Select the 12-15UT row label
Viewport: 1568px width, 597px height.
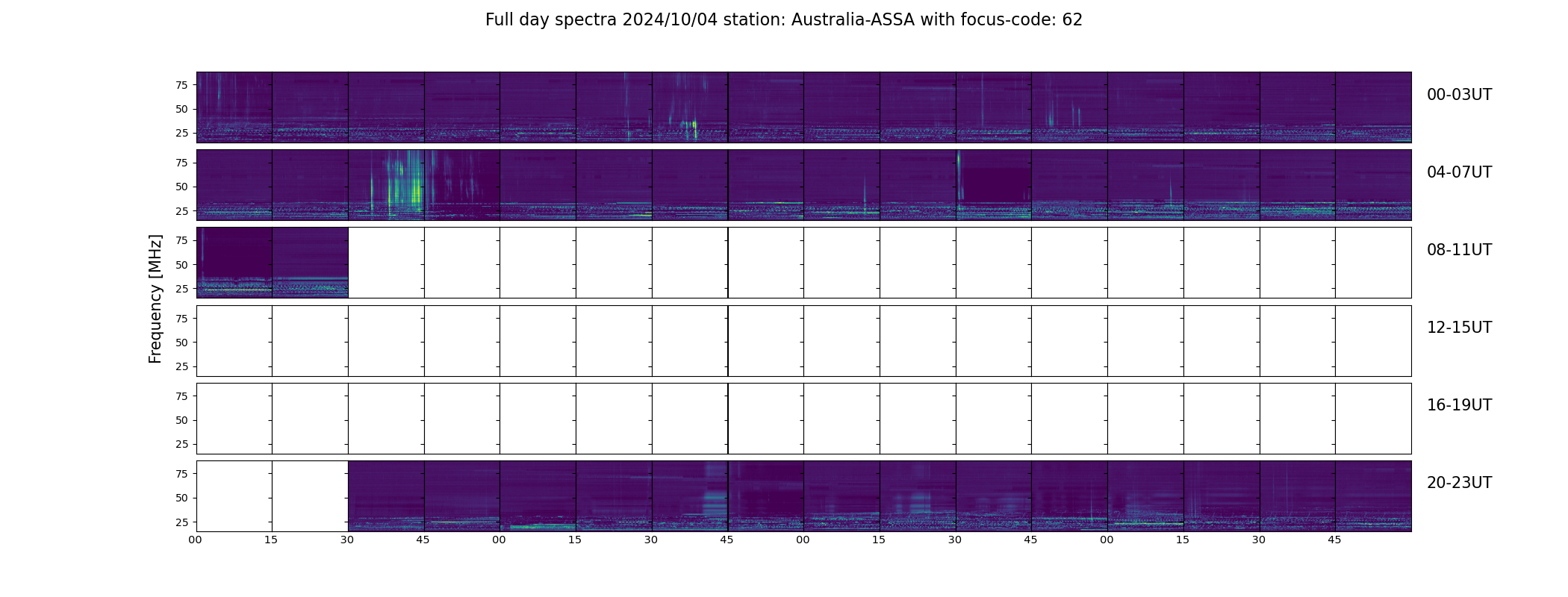pyautogui.click(x=1459, y=328)
